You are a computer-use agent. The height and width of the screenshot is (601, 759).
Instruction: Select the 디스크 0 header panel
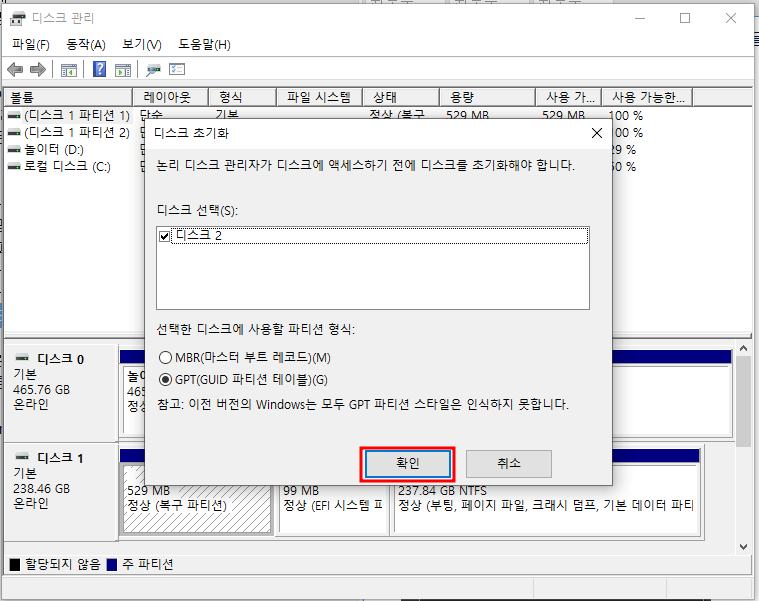61,391
